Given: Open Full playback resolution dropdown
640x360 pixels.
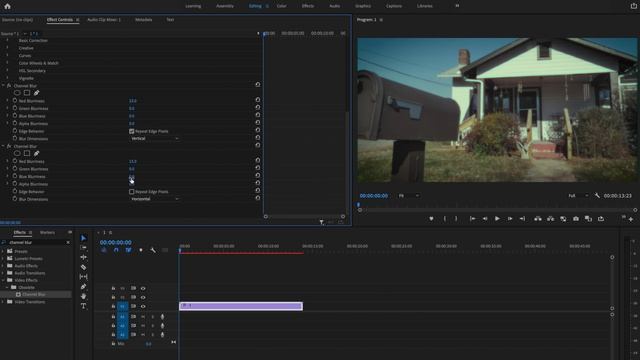Looking at the screenshot, I should coord(578,196).
